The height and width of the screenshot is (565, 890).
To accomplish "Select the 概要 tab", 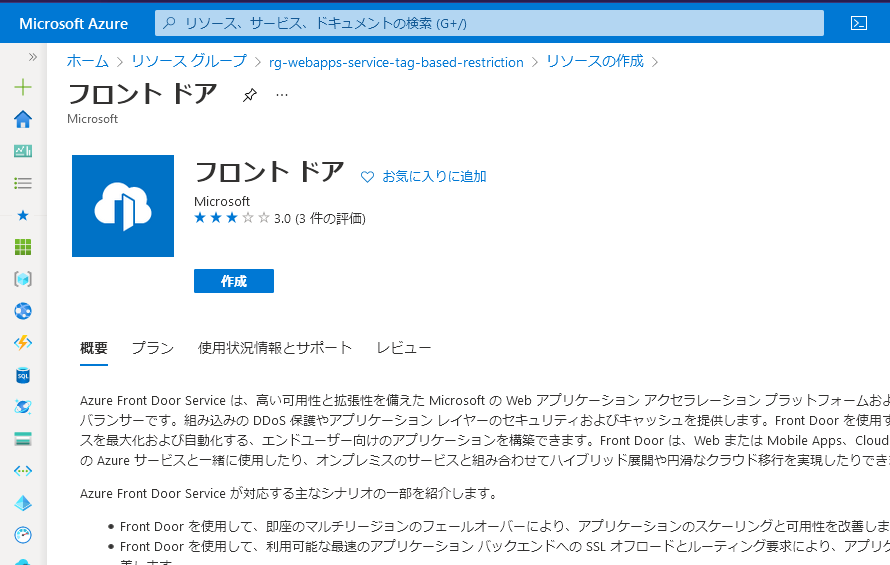I will click(x=94, y=348).
